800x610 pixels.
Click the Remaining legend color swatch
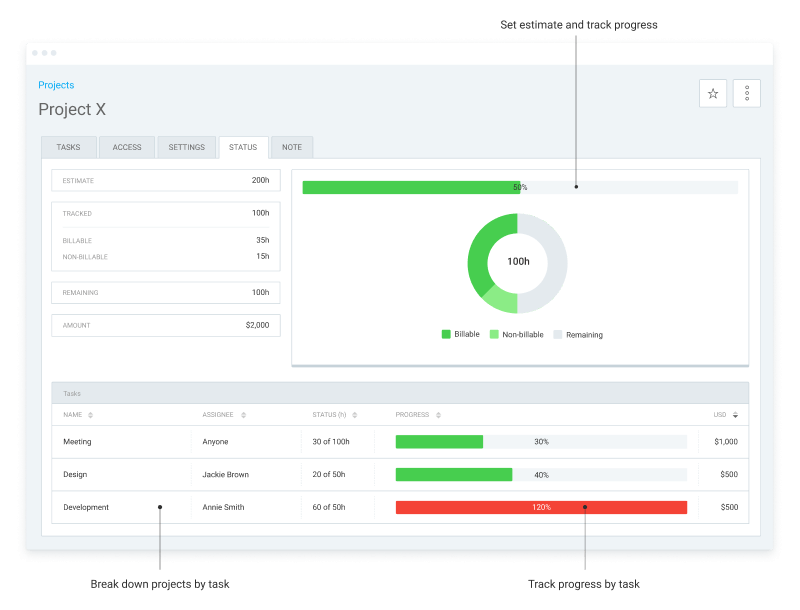click(x=558, y=335)
